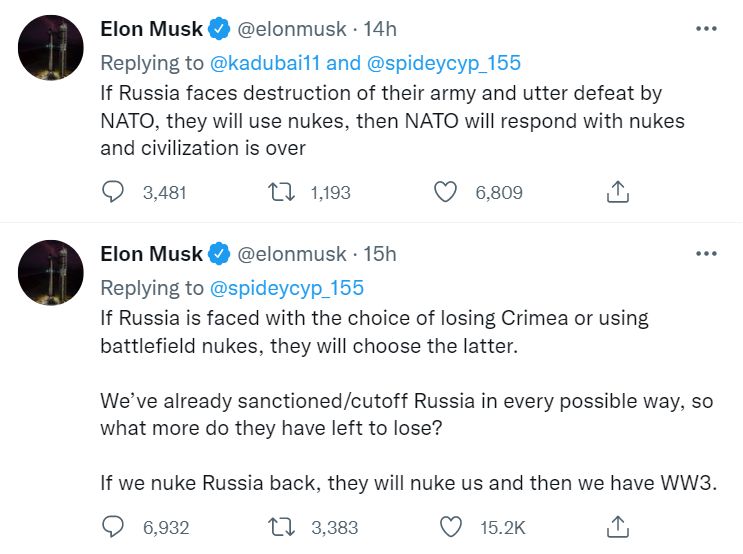743x554 pixels.
Task: Retweet the tweet with 1,193 retweets
Action: pos(278,192)
